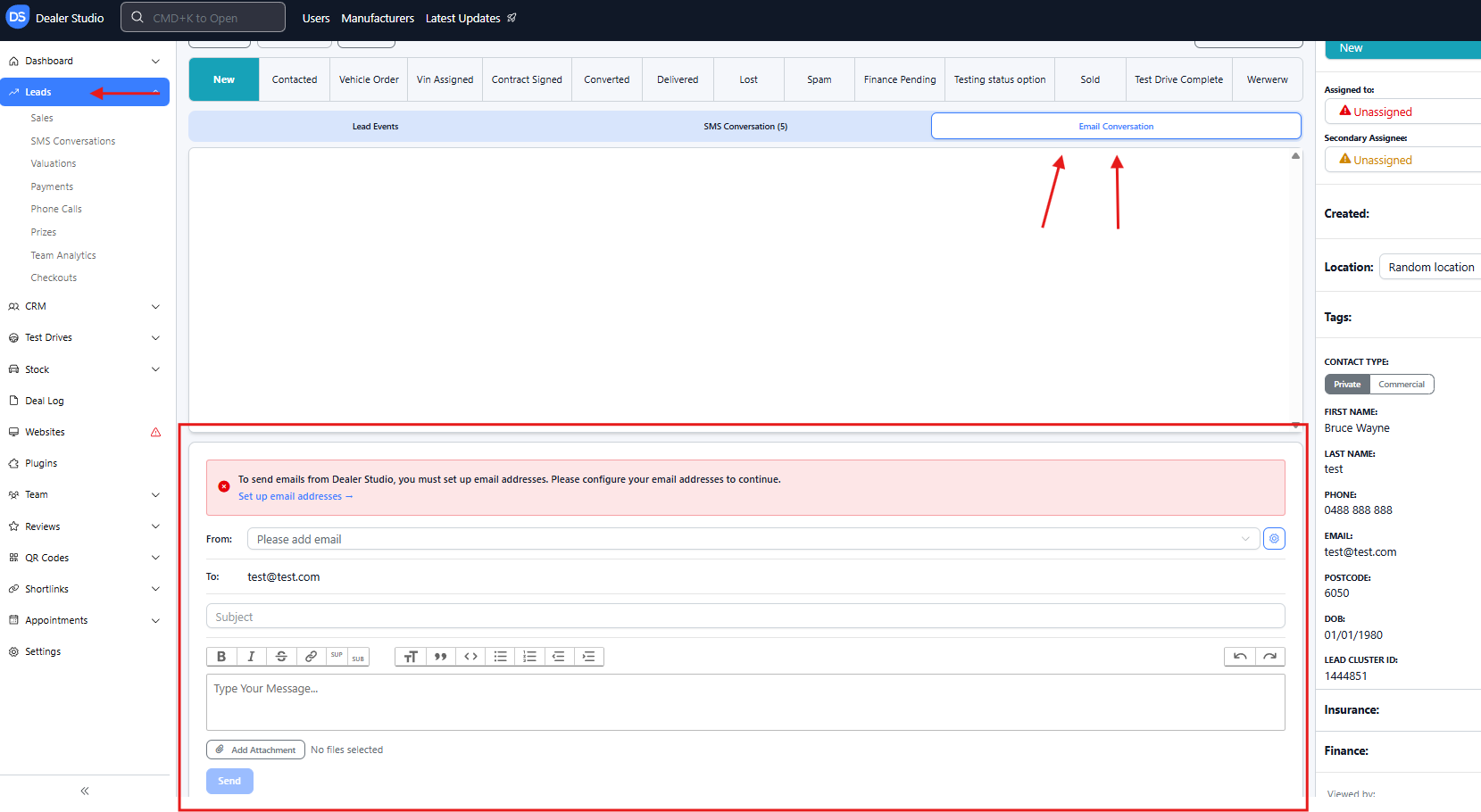Insert a code block
The image size is (1481, 812).
(x=470, y=657)
